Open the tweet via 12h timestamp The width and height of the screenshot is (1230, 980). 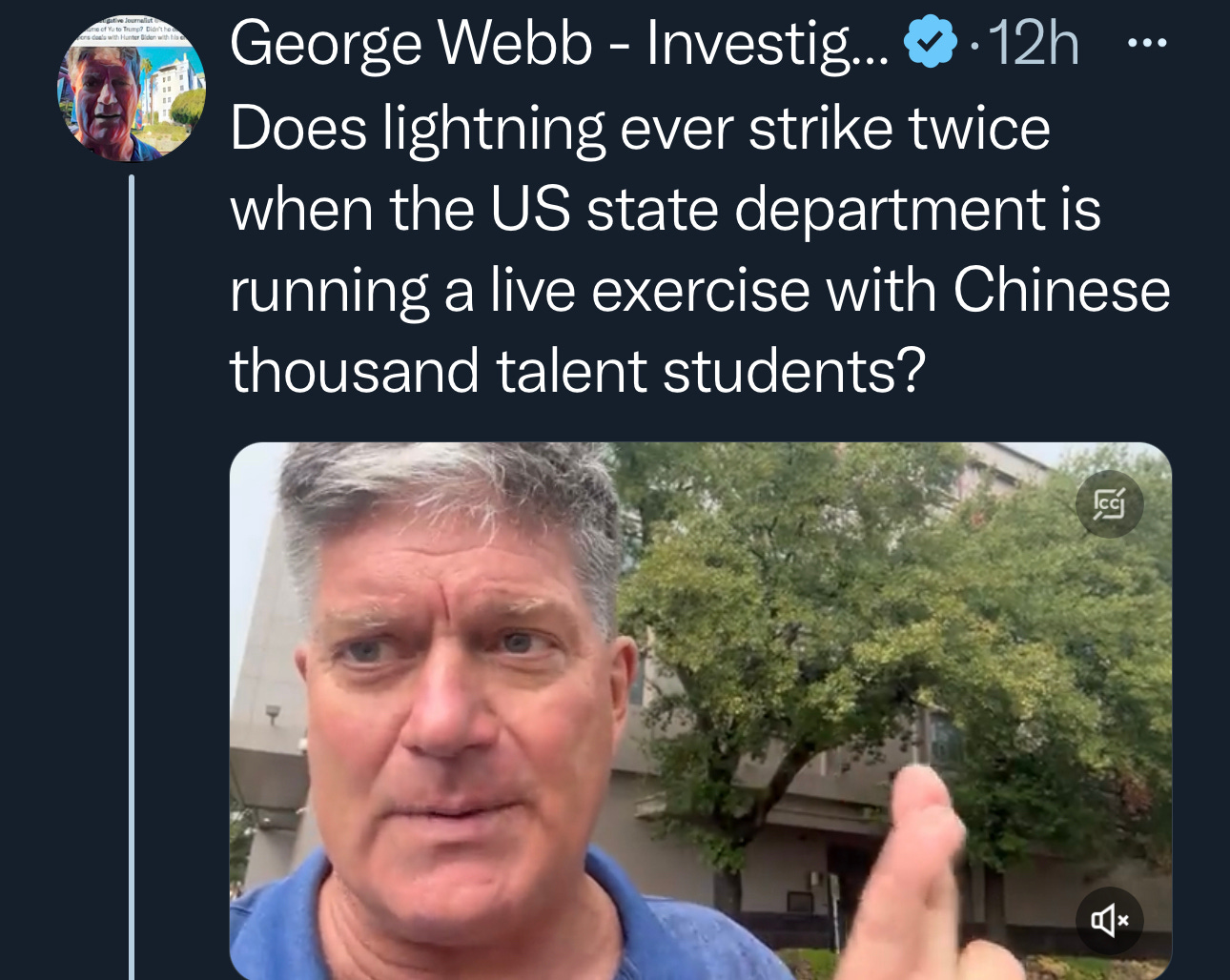[x=1034, y=43]
